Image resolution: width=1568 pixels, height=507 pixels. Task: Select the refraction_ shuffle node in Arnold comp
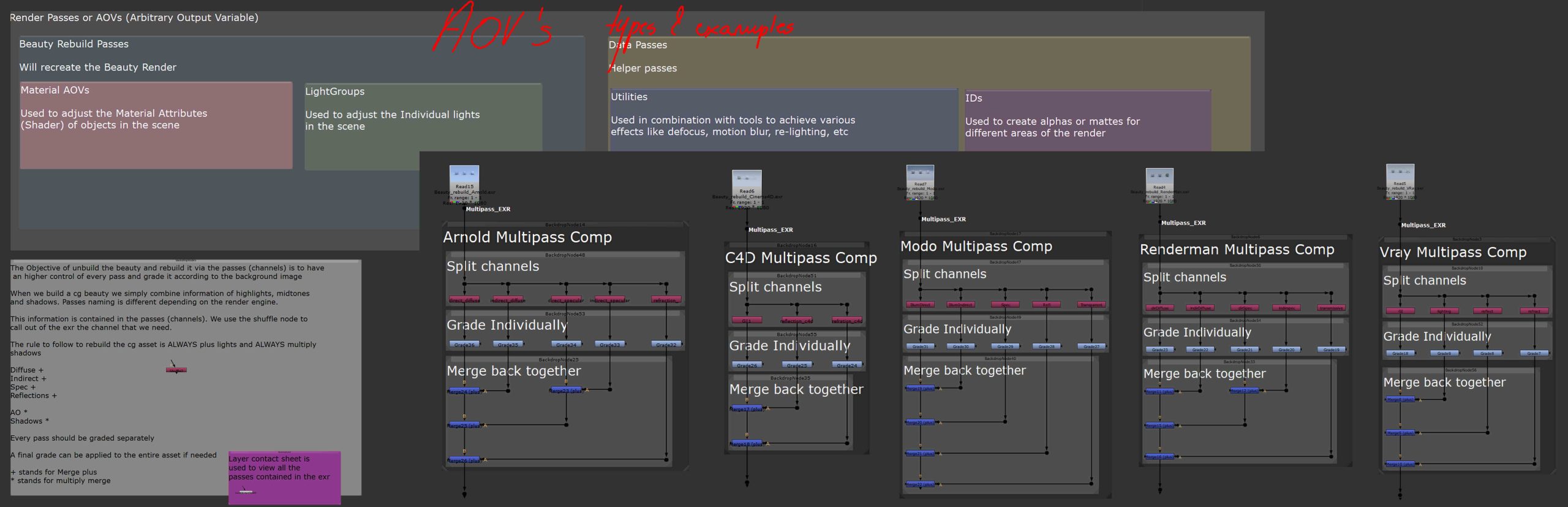click(x=666, y=300)
